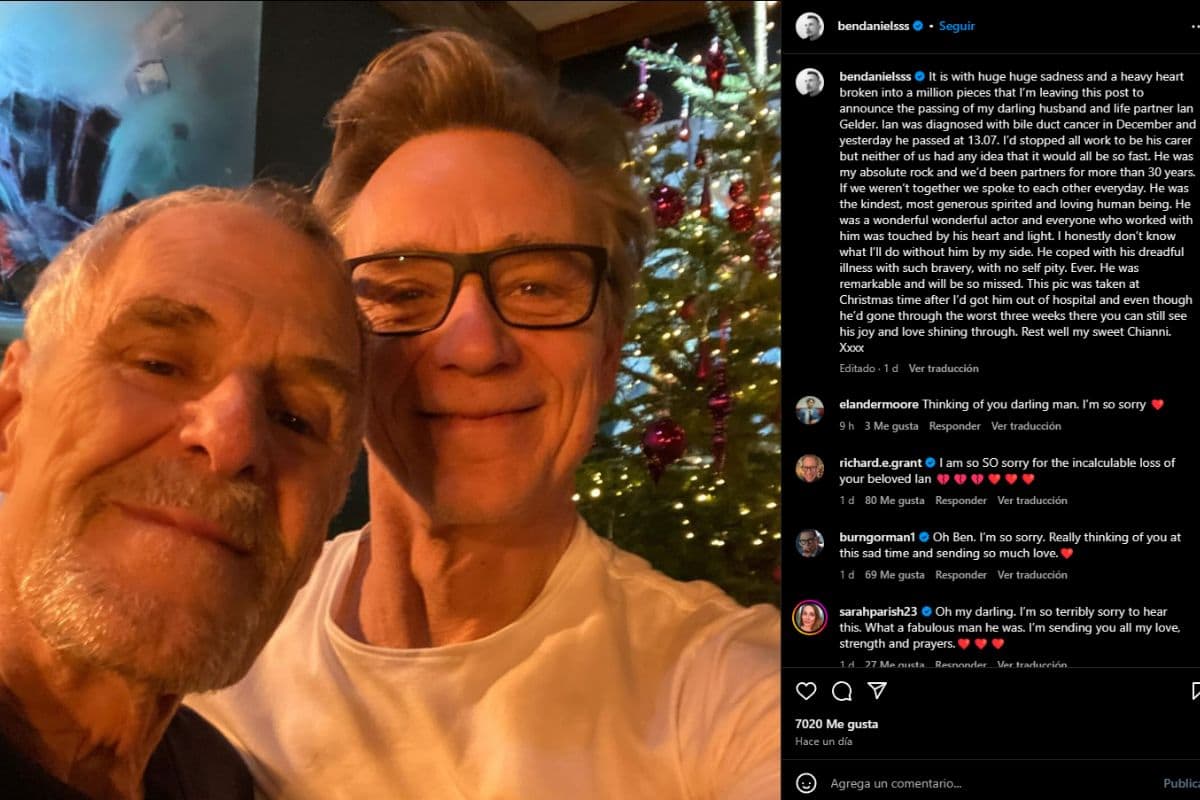Save the post with the bookmark icon

coord(1196,691)
